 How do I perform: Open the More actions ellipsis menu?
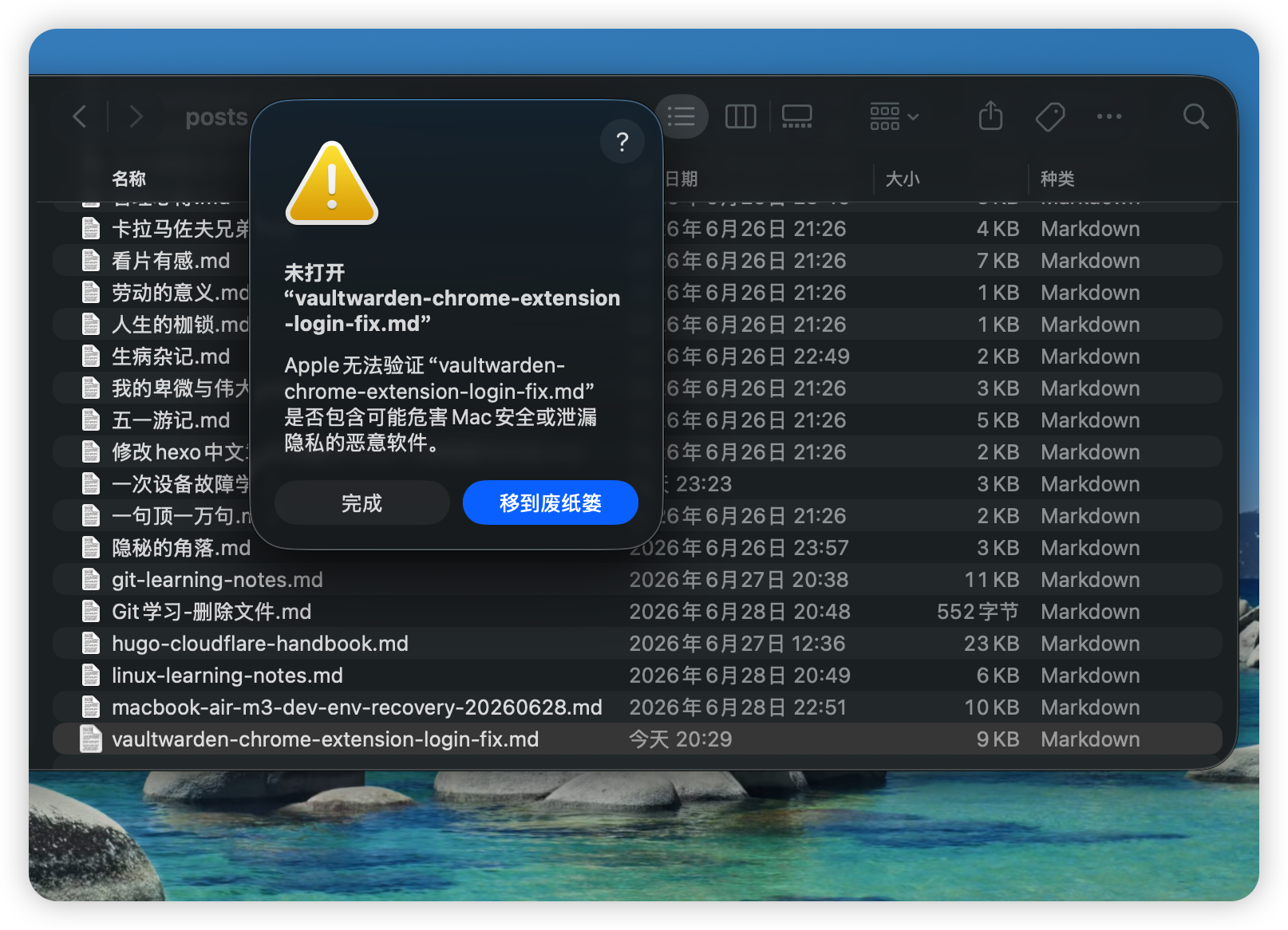click(1109, 116)
